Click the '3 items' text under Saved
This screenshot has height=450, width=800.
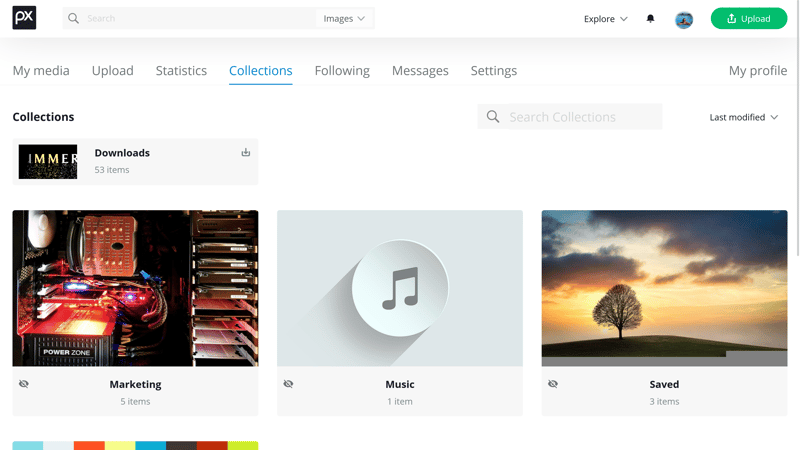tap(664, 402)
